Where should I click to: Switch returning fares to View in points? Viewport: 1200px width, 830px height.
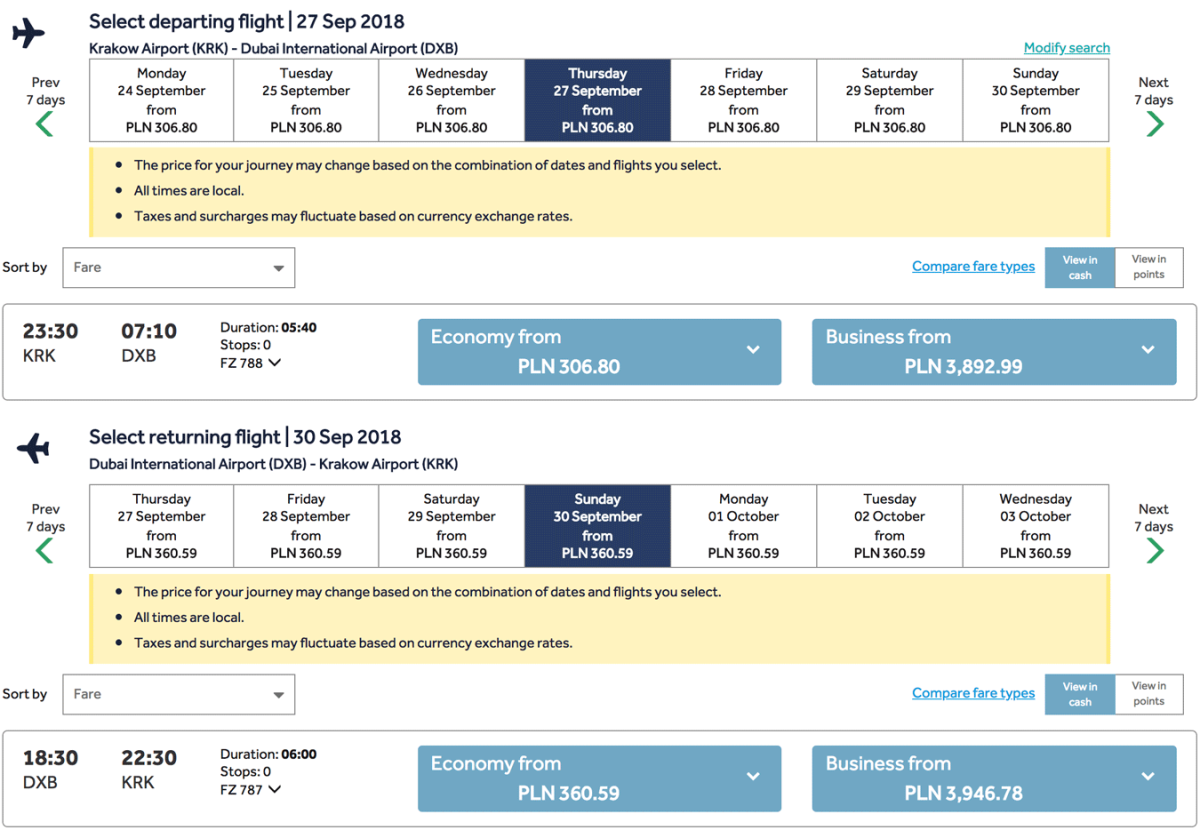[x=1148, y=694]
